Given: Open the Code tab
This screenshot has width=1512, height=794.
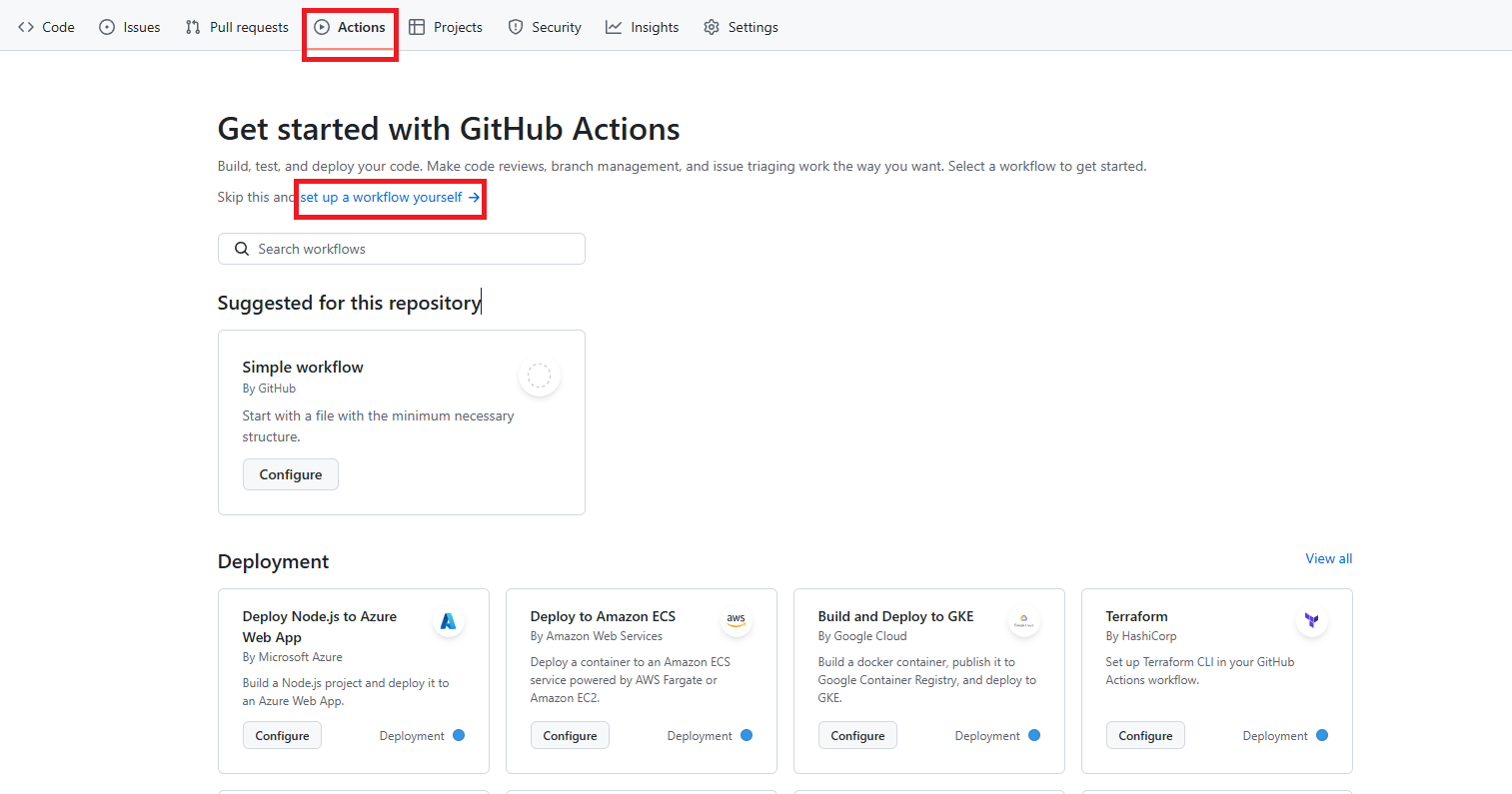Looking at the screenshot, I should coord(46,27).
